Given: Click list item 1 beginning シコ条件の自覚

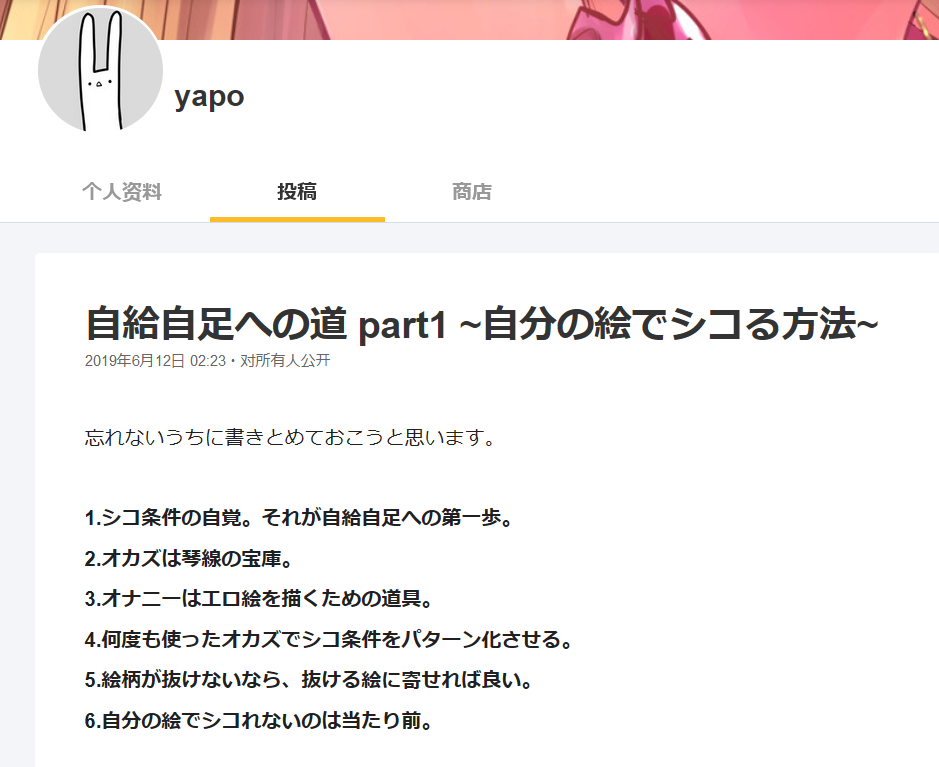Looking at the screenshot, I should tap(299, 518).
